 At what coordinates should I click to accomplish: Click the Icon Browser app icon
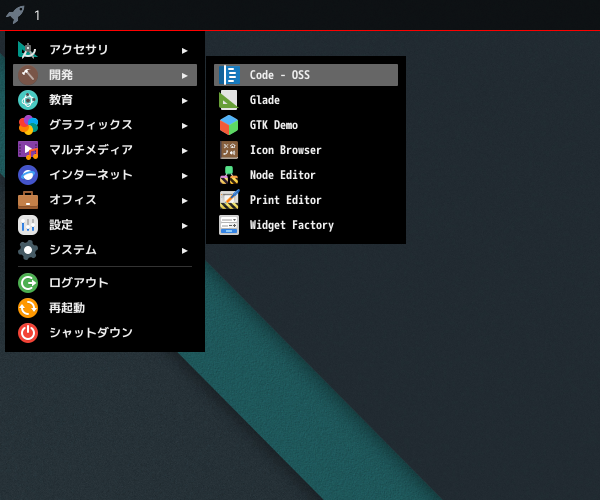click(x=229, y=150)
